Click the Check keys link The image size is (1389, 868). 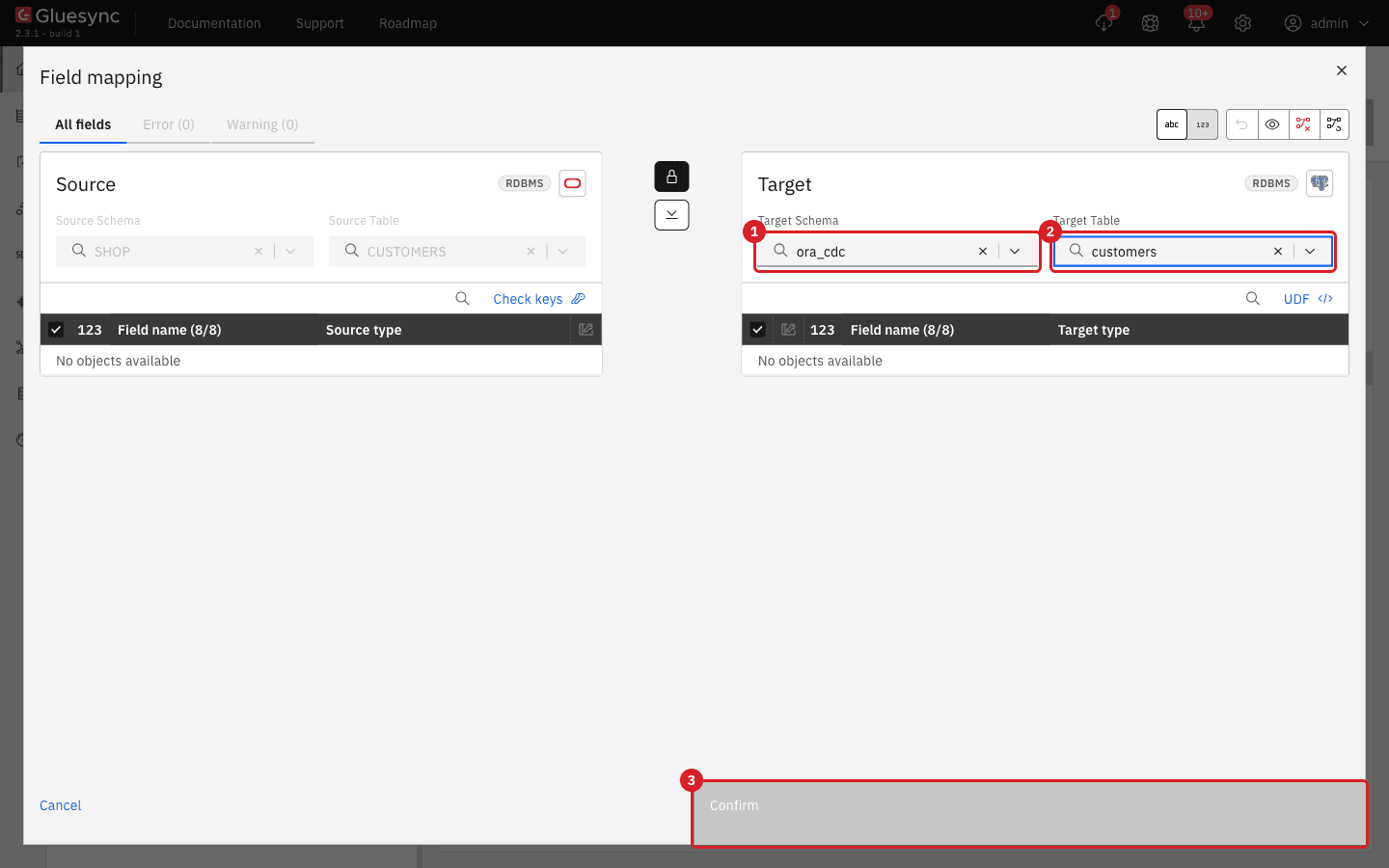click(x=539, y=299)
